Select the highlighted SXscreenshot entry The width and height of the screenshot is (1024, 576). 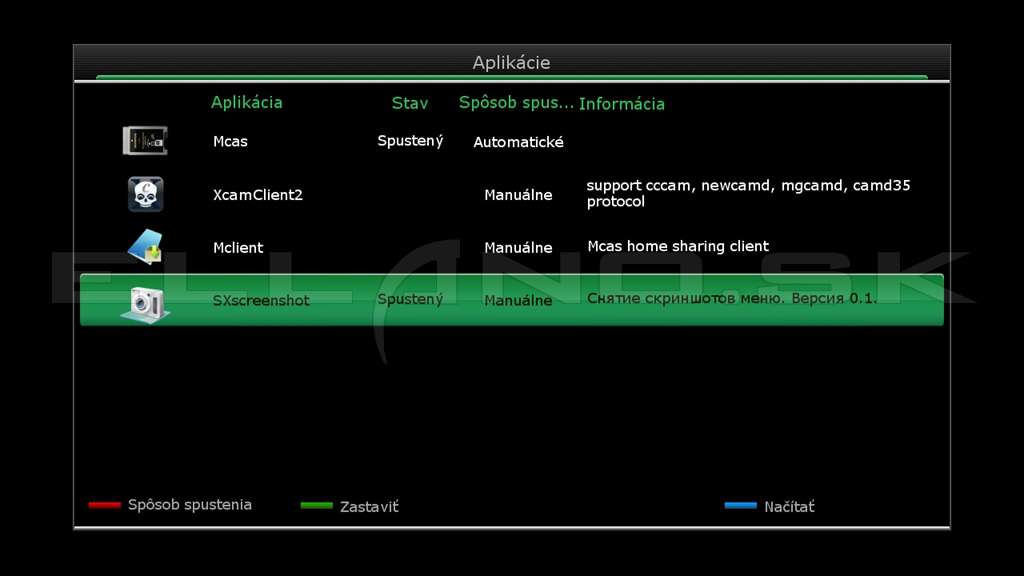tap(512, 300)
